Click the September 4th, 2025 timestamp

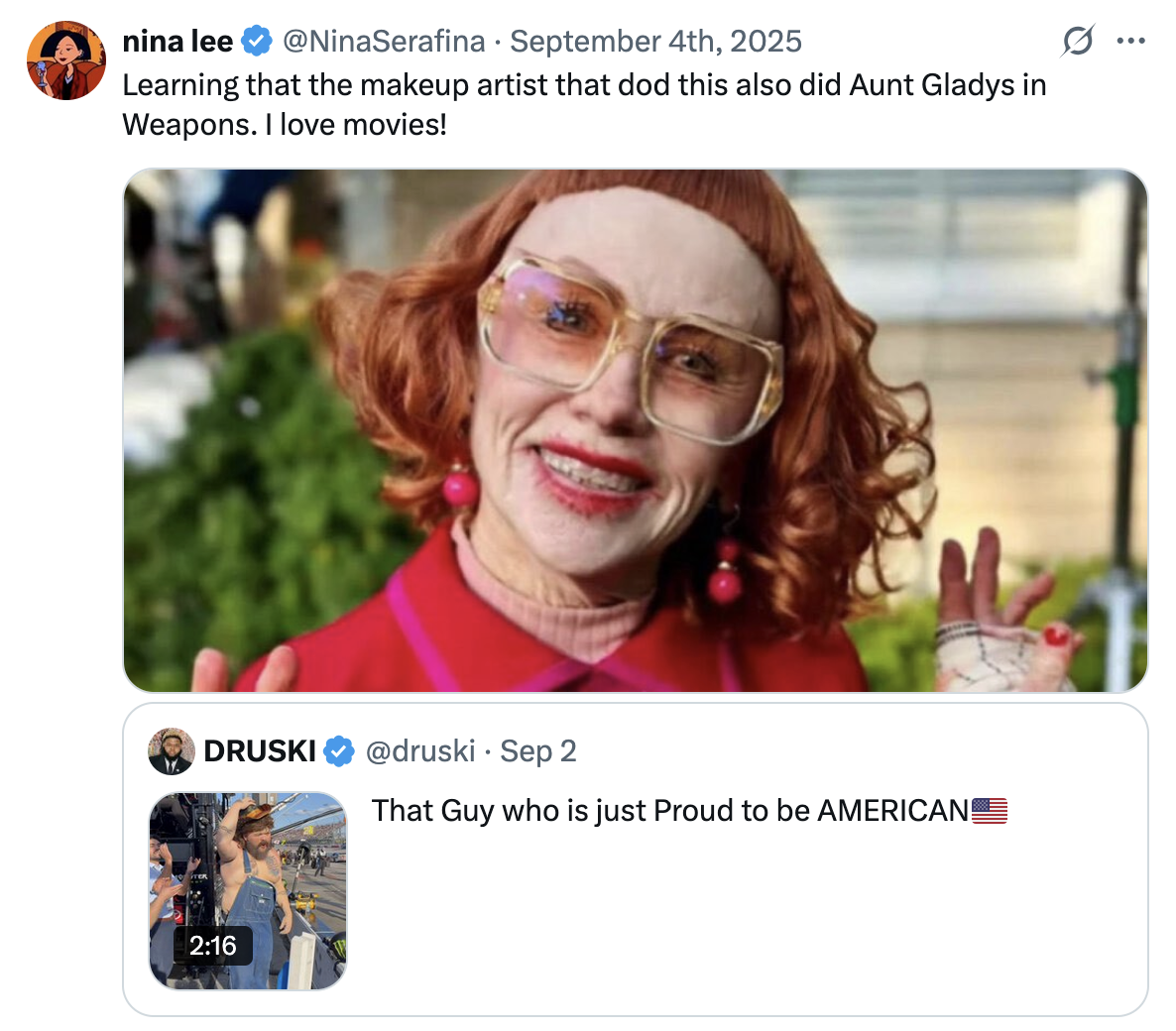[656, 41]
